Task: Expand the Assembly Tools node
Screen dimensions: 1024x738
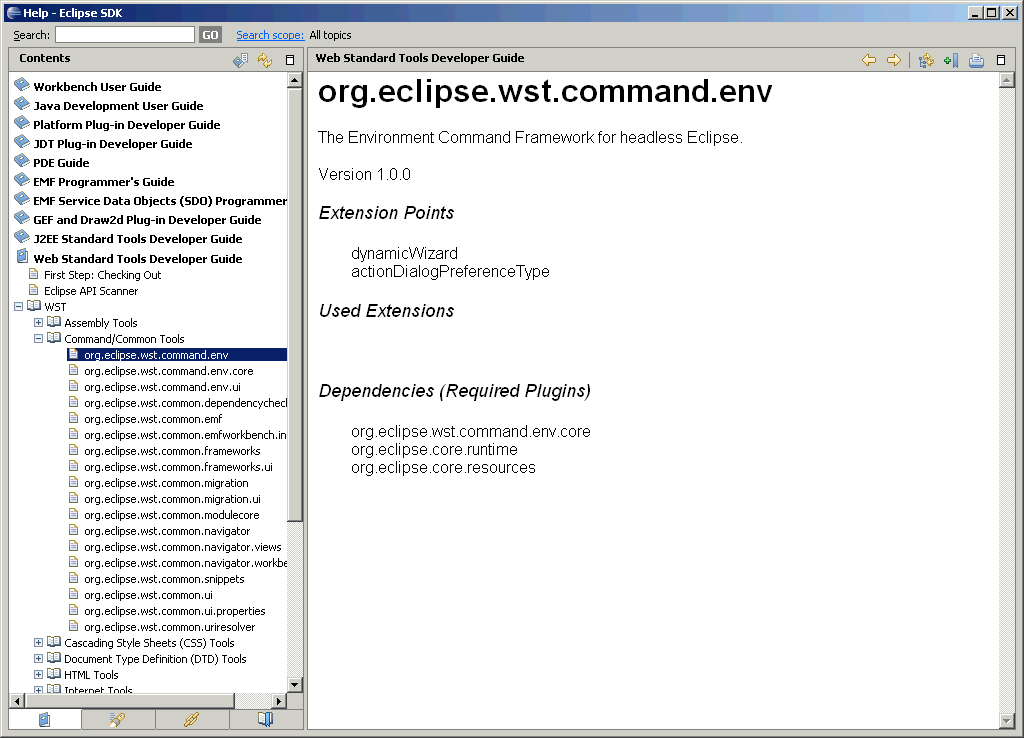Action: [39, 323]
